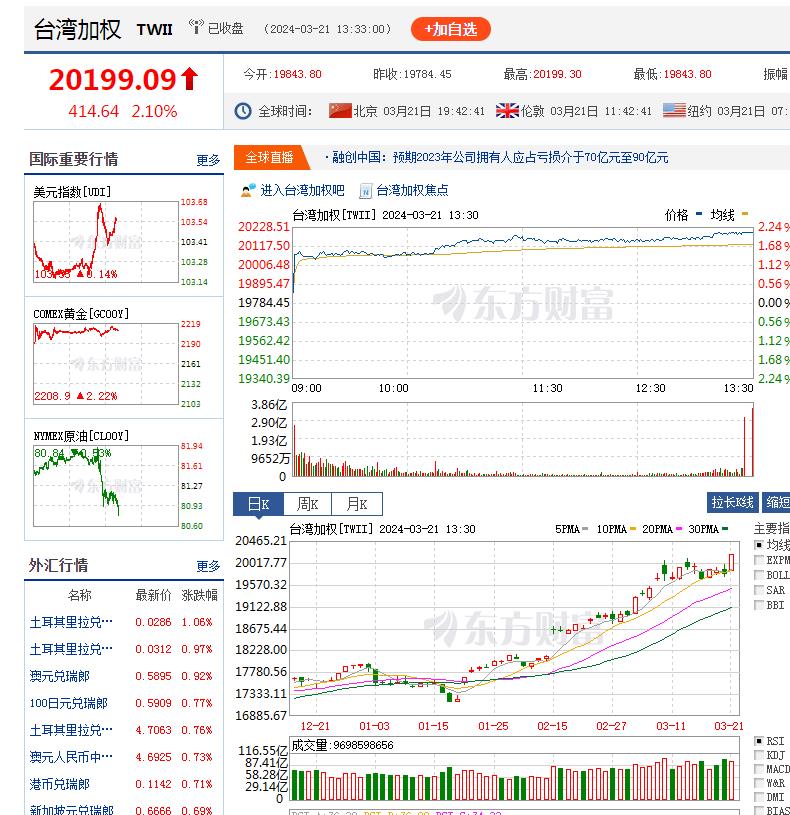This screenshot has width=790, height=815.
Task: Click the +加自选 button
Action: click(451, 29)
